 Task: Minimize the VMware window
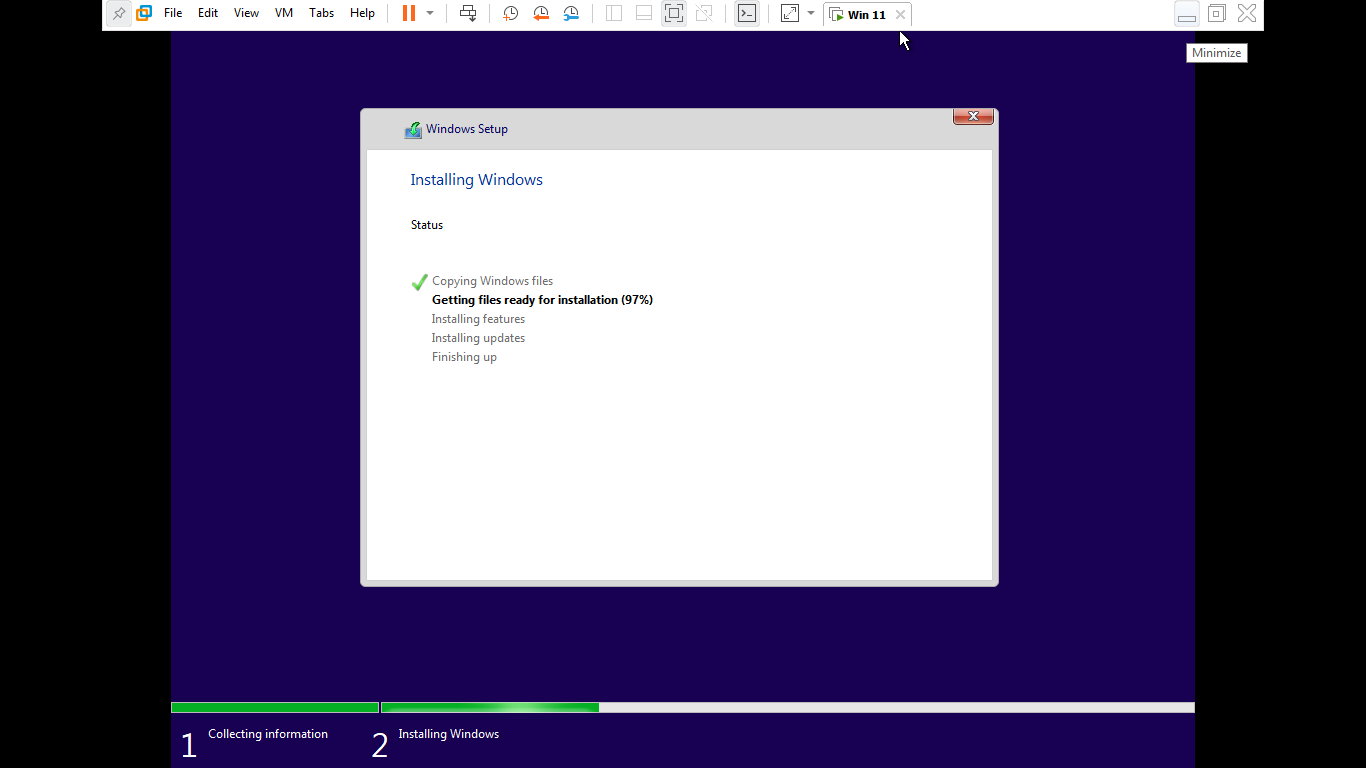coord(1186,14)
